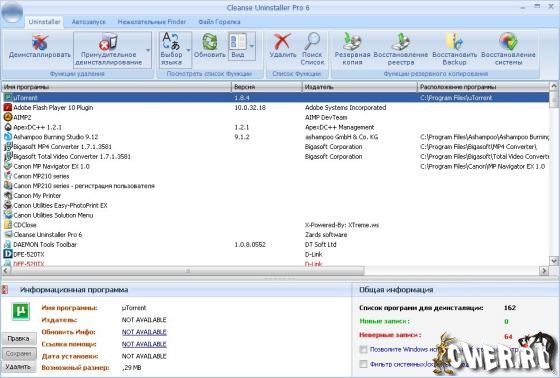Open the Обновить Инфо NOT AVAILABLE link
This screenshot has width=560, height=378.
(144, 332)
